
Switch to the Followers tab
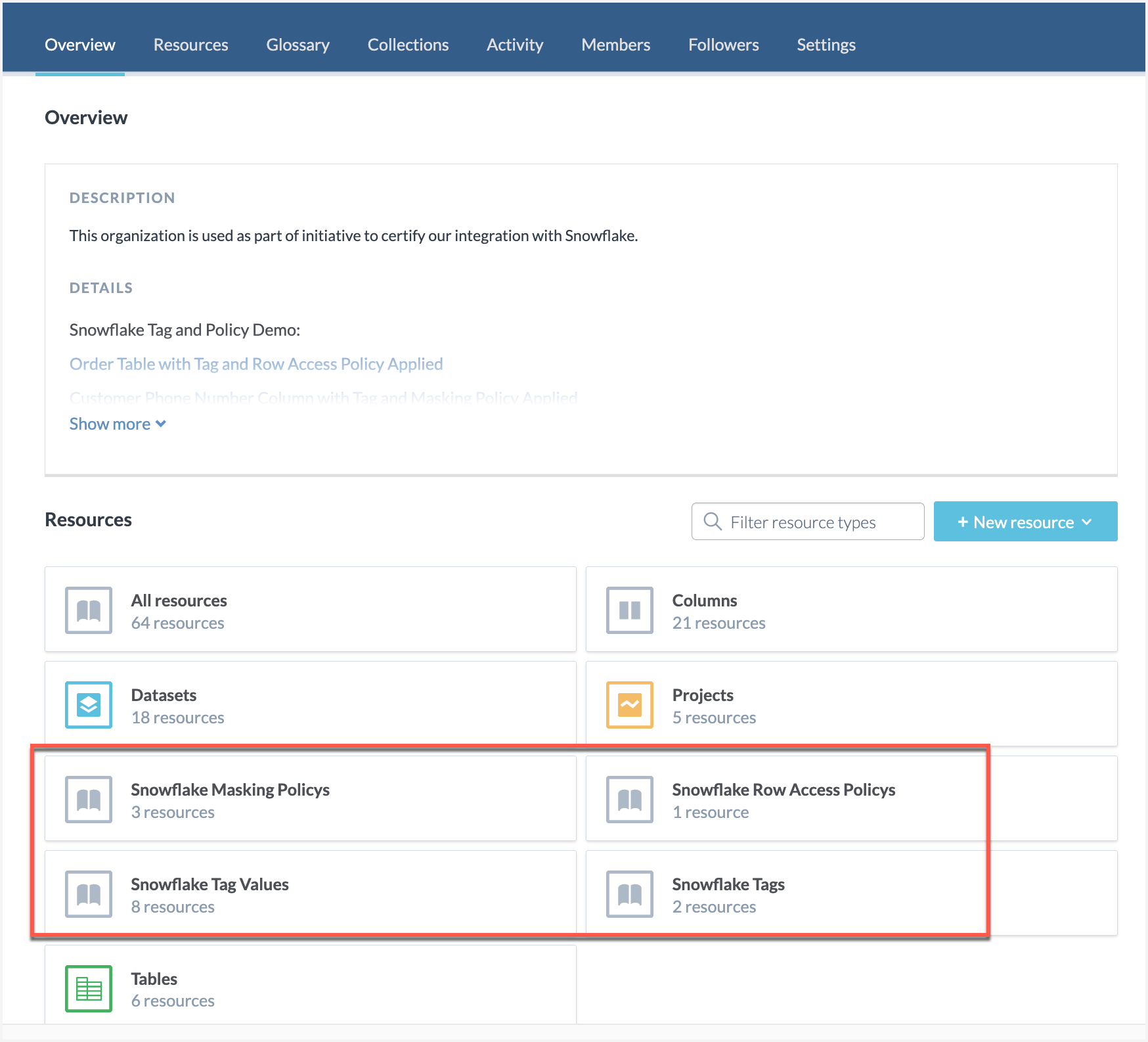click(724, 45)
